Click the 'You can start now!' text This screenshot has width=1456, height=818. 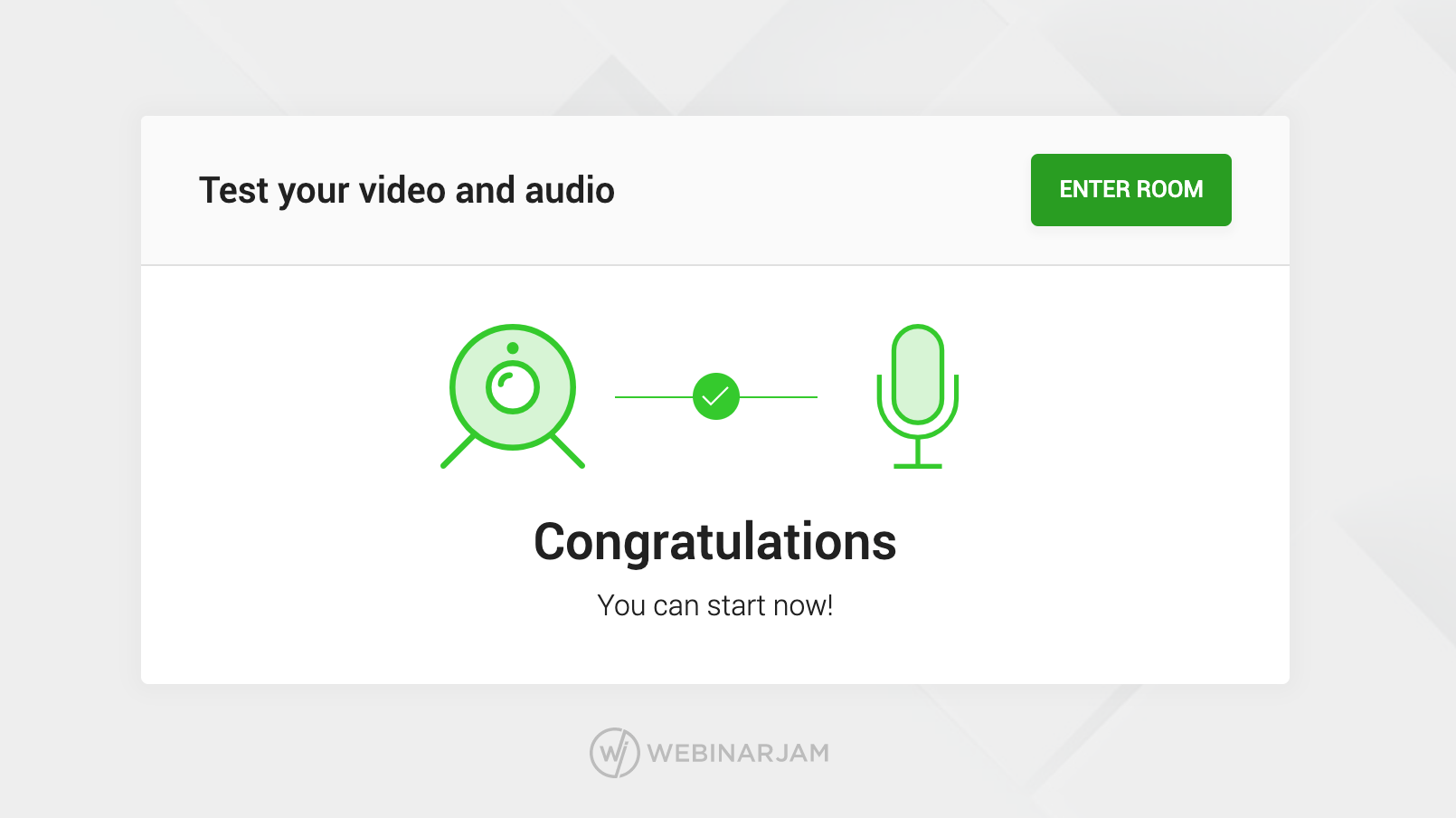click(715, 605)
